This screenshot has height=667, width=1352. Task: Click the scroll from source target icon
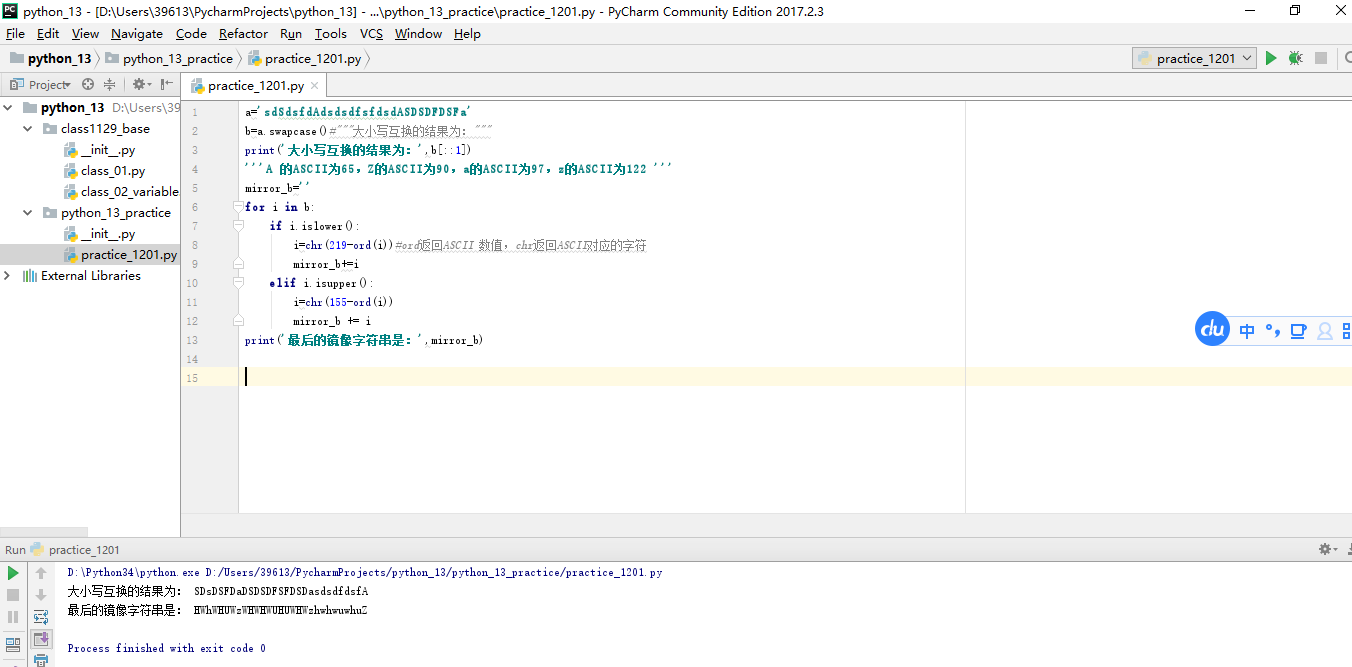point(88,85)
